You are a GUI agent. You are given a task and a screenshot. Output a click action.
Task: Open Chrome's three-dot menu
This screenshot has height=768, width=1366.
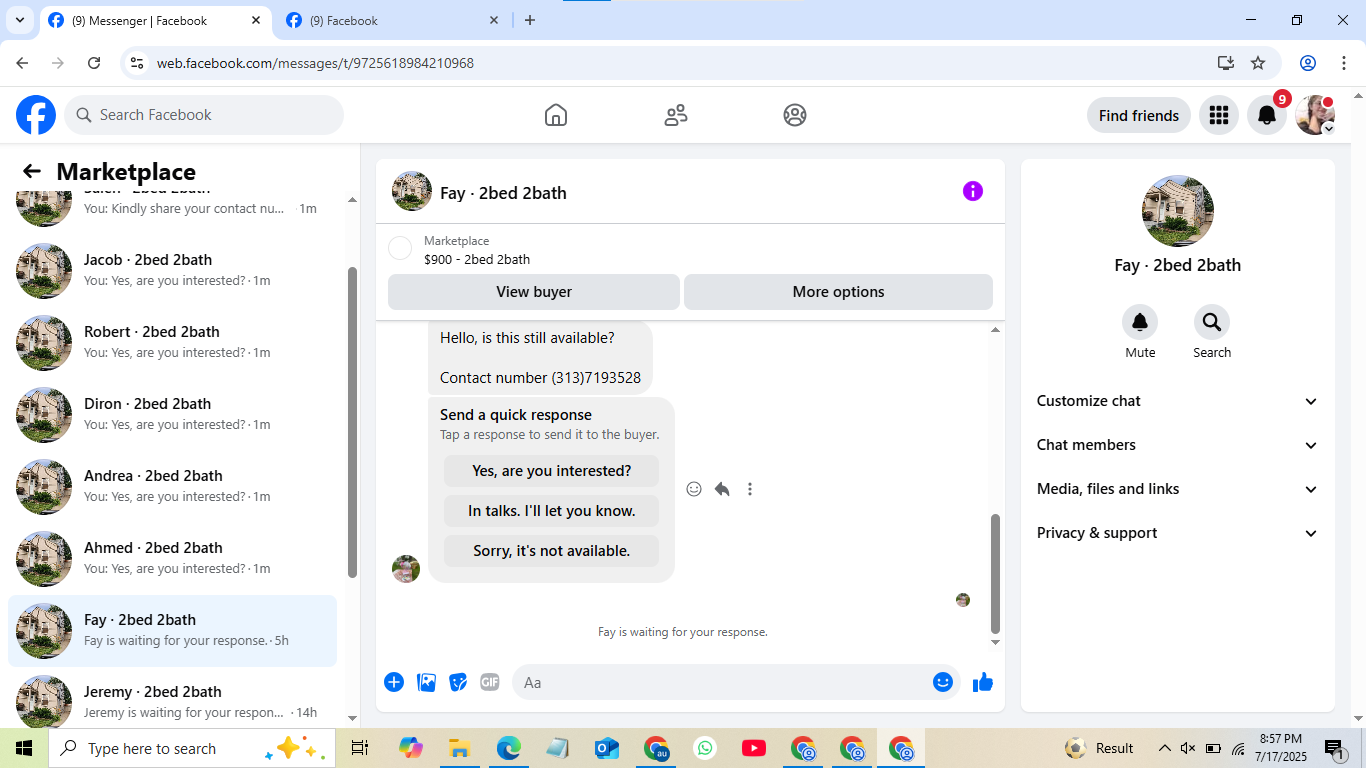tap(1344, 63)
